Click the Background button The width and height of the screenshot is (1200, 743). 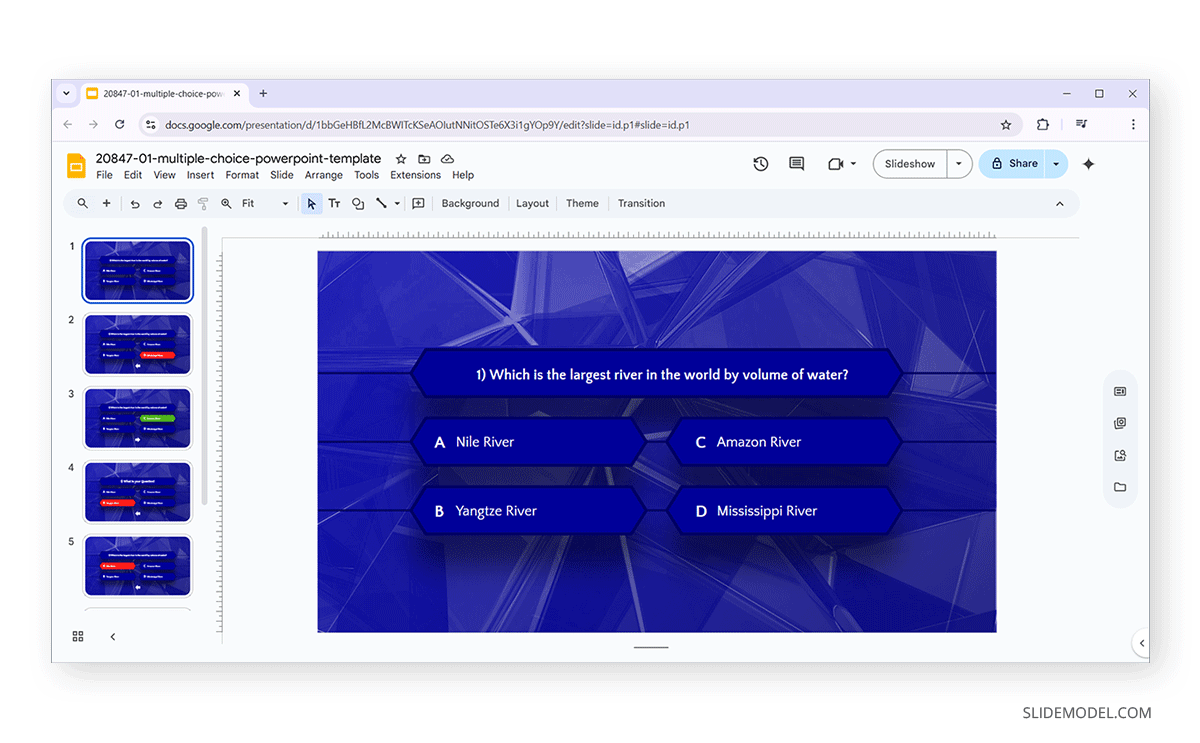(470, 204)
